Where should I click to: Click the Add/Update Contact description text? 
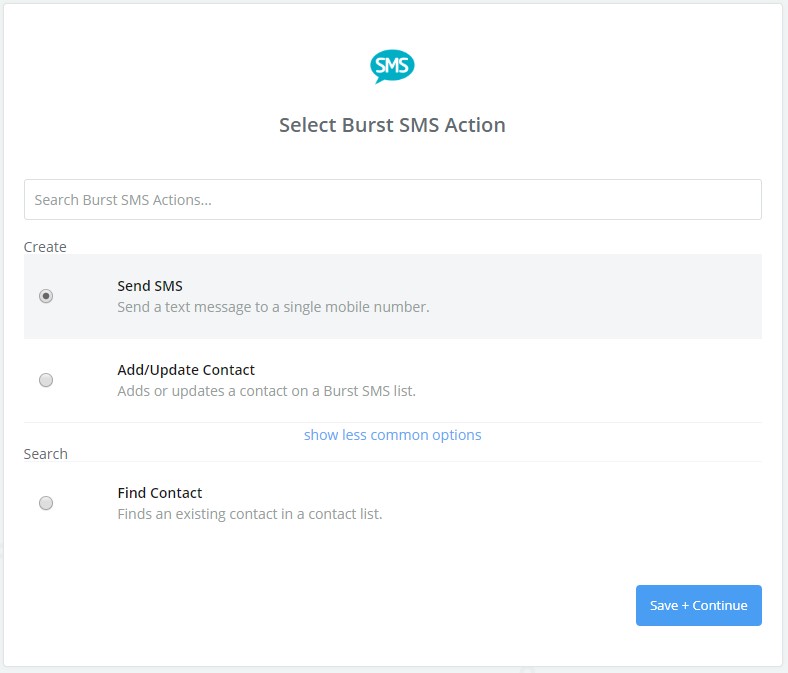click(266, 391)
